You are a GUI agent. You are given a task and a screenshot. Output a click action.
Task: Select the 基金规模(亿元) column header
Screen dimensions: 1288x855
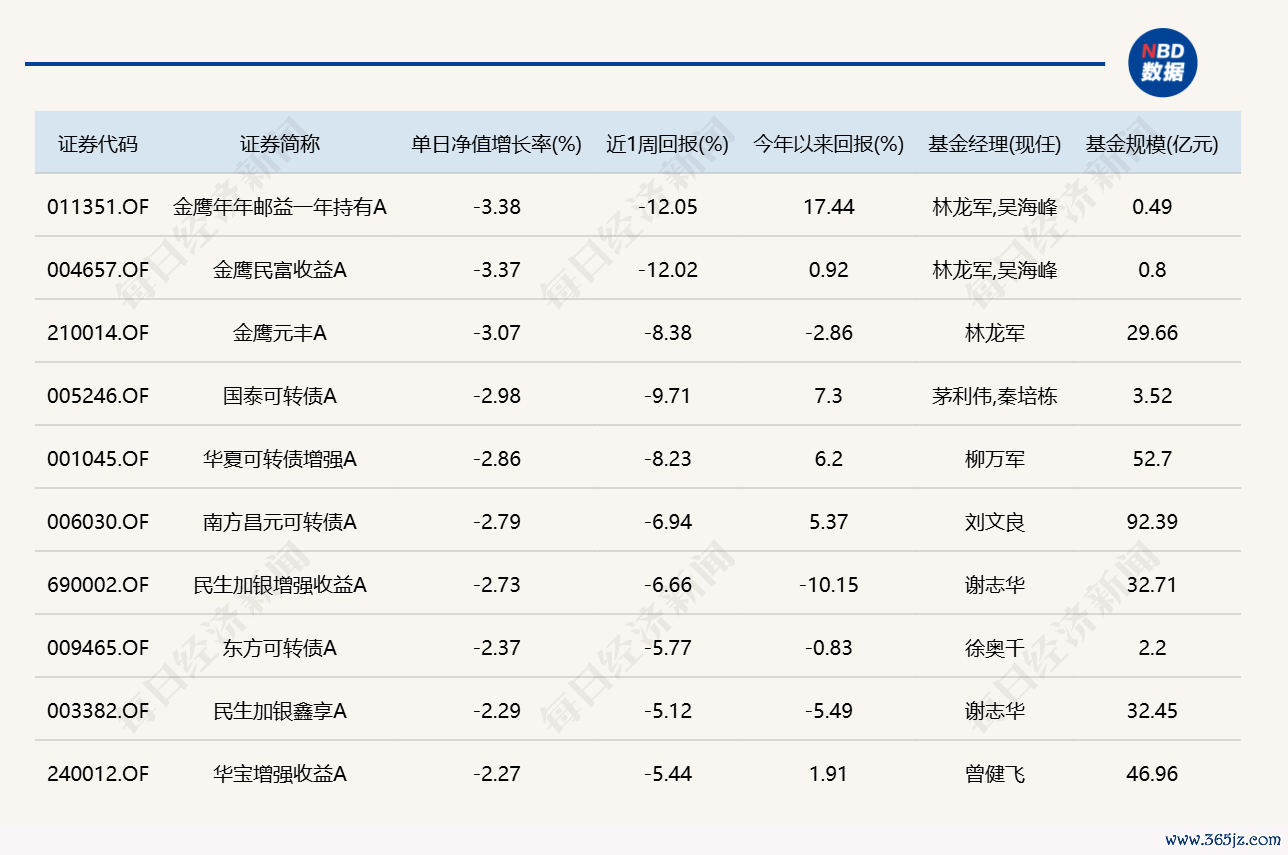click(1152, 144)
